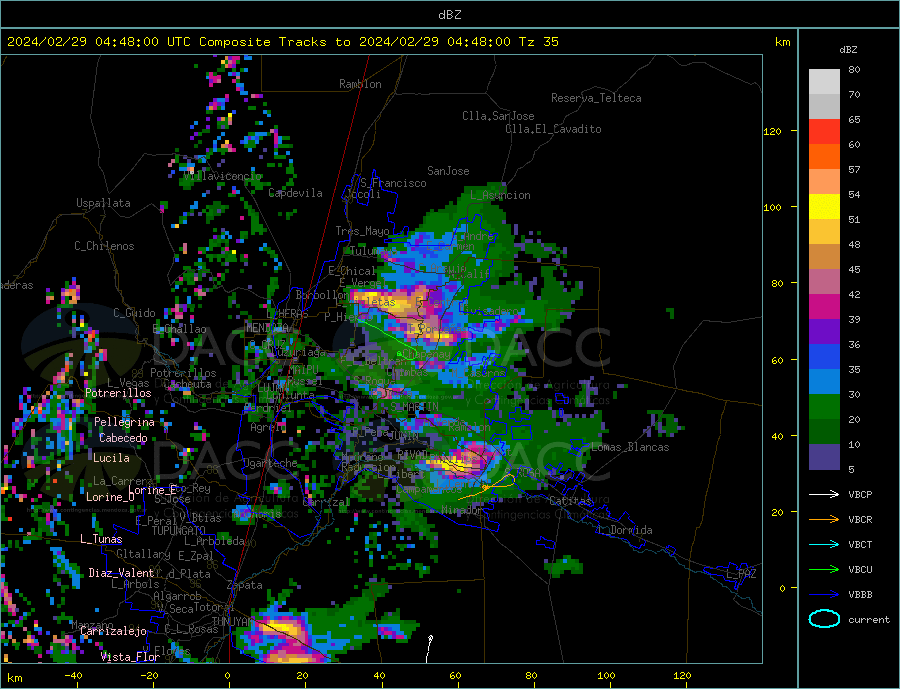Click the TUNUYAN city label
The width and height of the screenshot is (900, 689).
232,622
